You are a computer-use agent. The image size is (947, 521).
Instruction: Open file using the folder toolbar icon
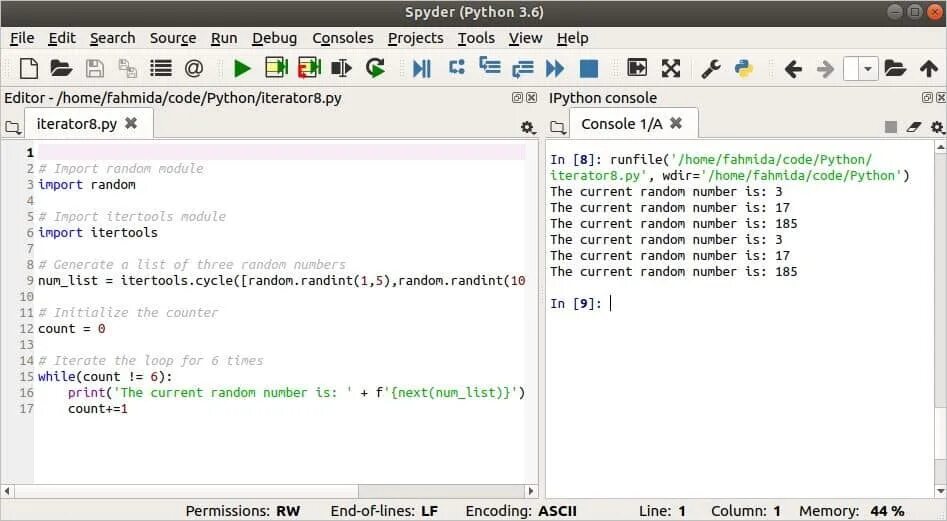tap(61, 68)
